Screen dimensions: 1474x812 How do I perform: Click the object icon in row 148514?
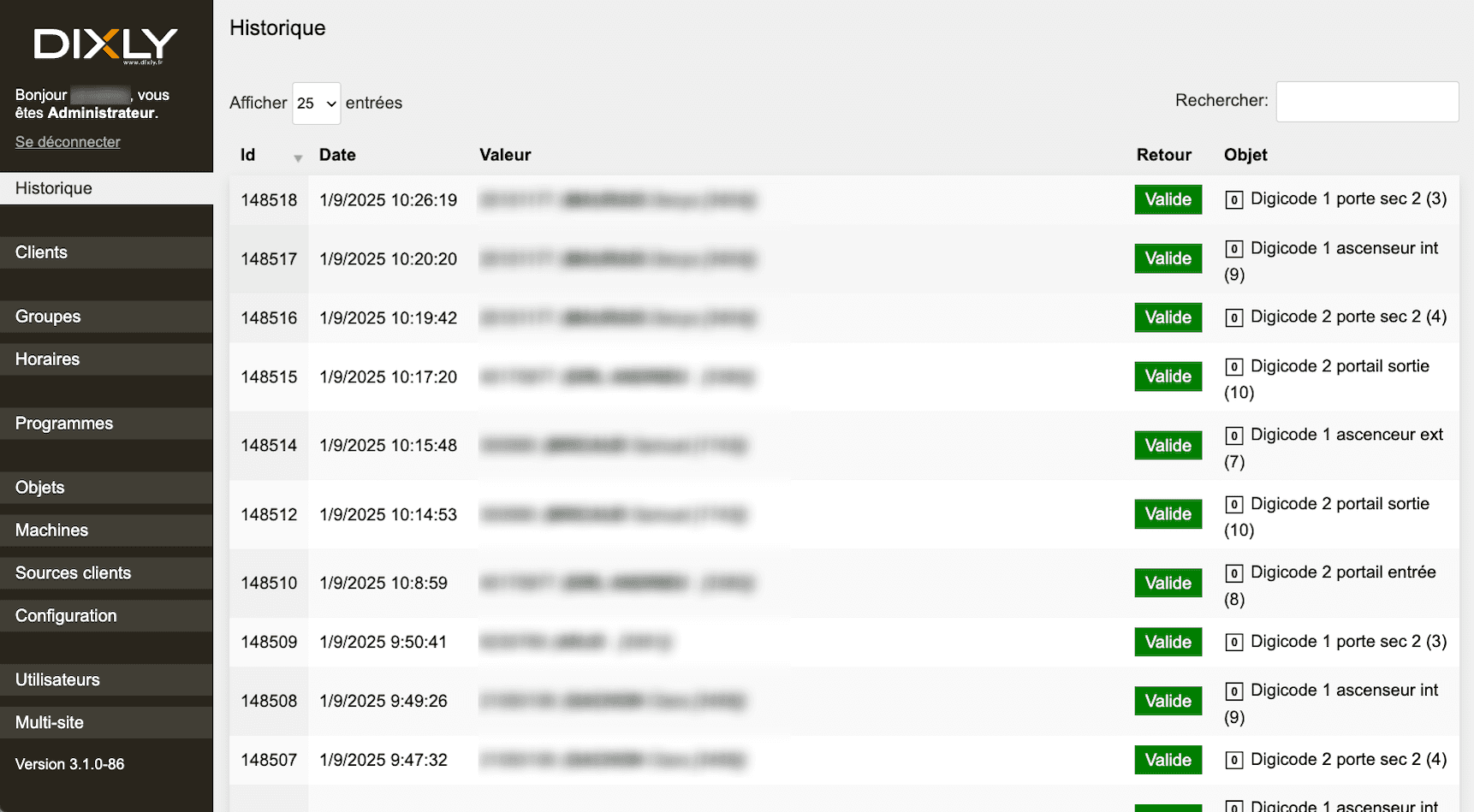coord(1233,436)
